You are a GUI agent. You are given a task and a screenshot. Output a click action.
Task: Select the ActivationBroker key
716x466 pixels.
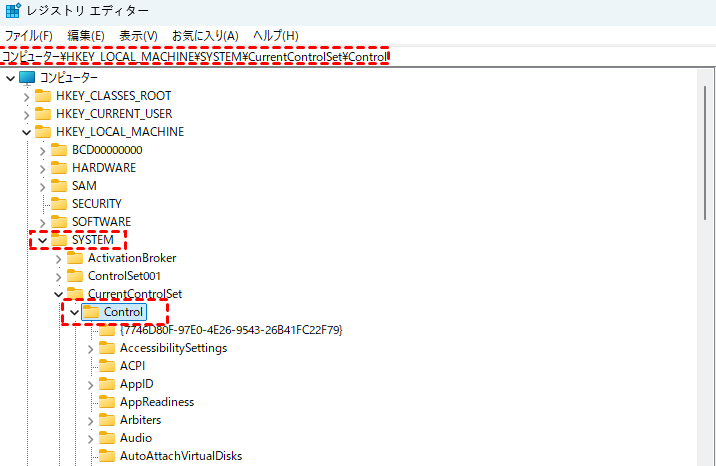click(x=131, y=258)
